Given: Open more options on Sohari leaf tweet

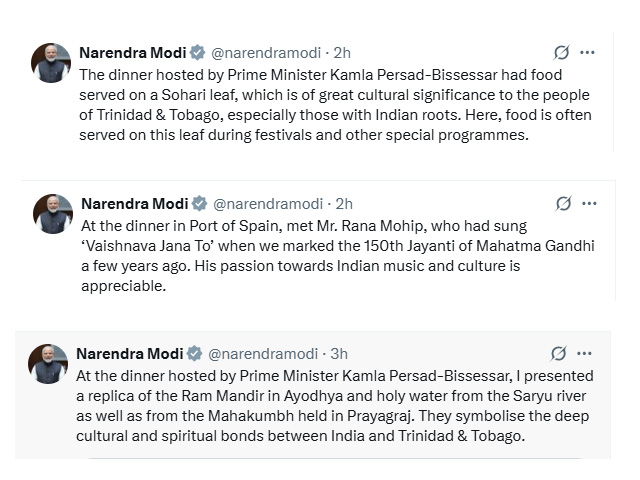Looking at the screenshot, I should 587,52.
